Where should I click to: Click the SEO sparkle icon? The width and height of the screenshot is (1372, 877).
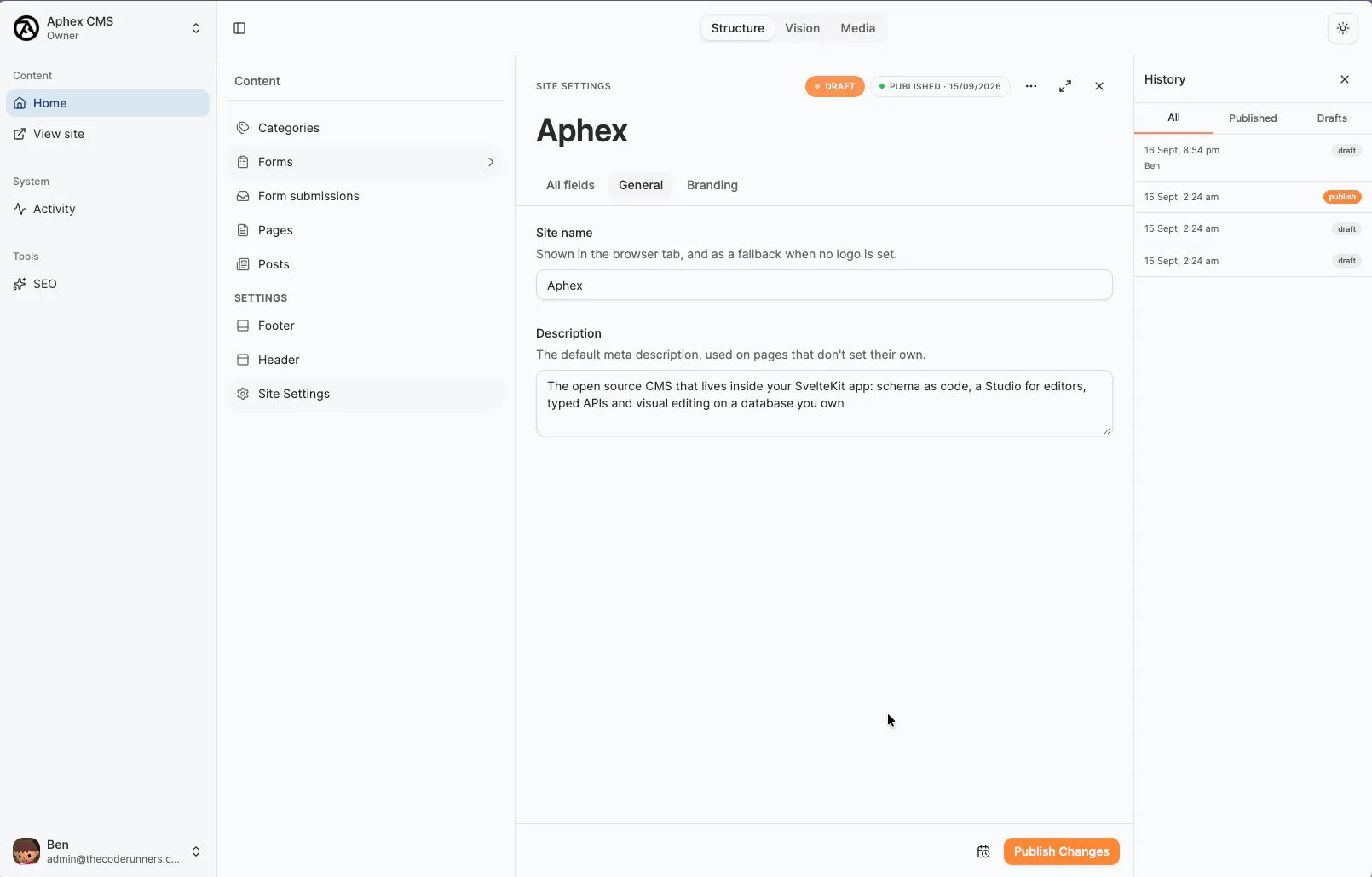pyautogui.click(x=20, y=284)
